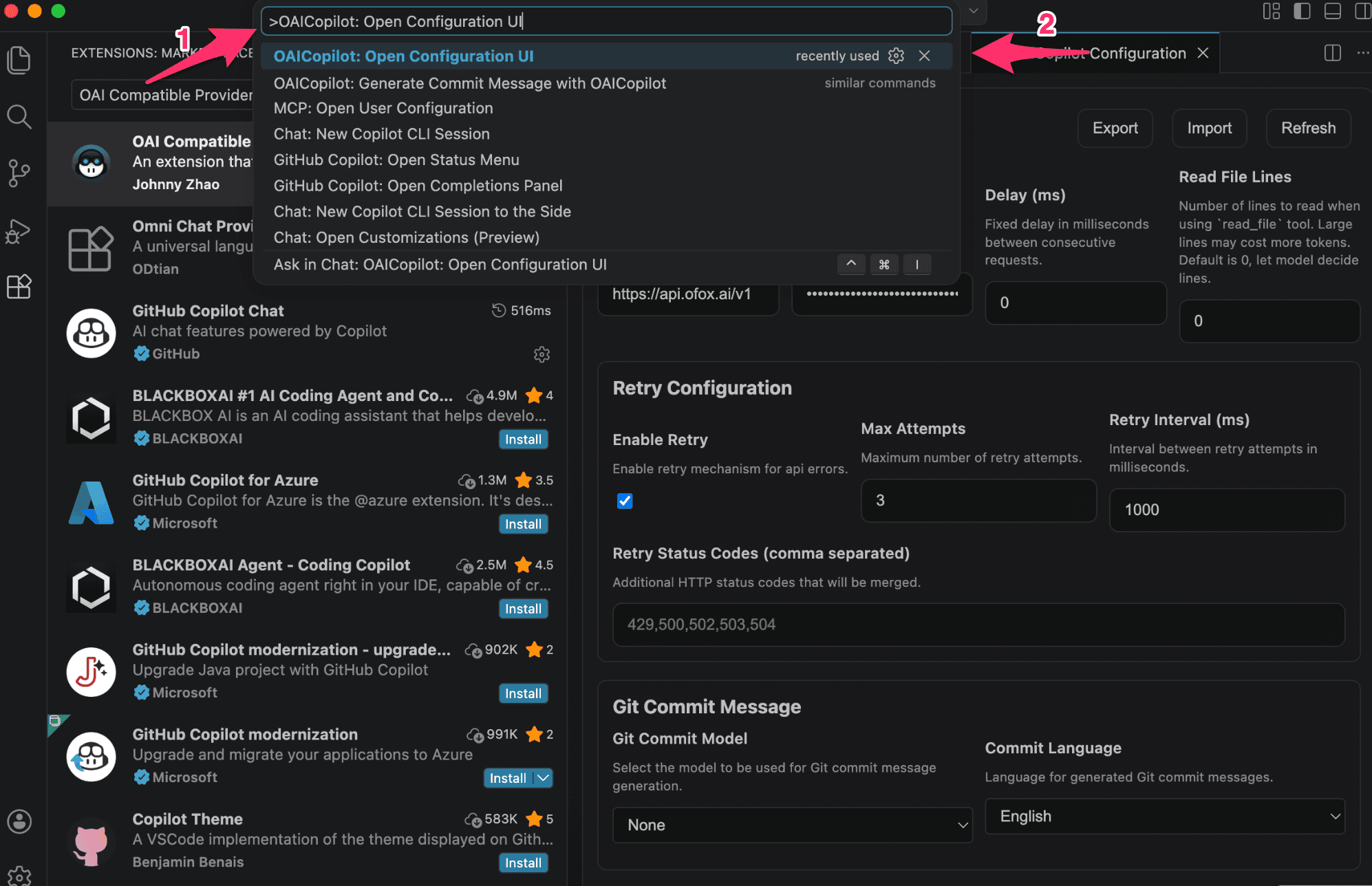This screenshot has height=886, width=1372.
Task: Open the Explorer view icon
Action: [19, 60]
